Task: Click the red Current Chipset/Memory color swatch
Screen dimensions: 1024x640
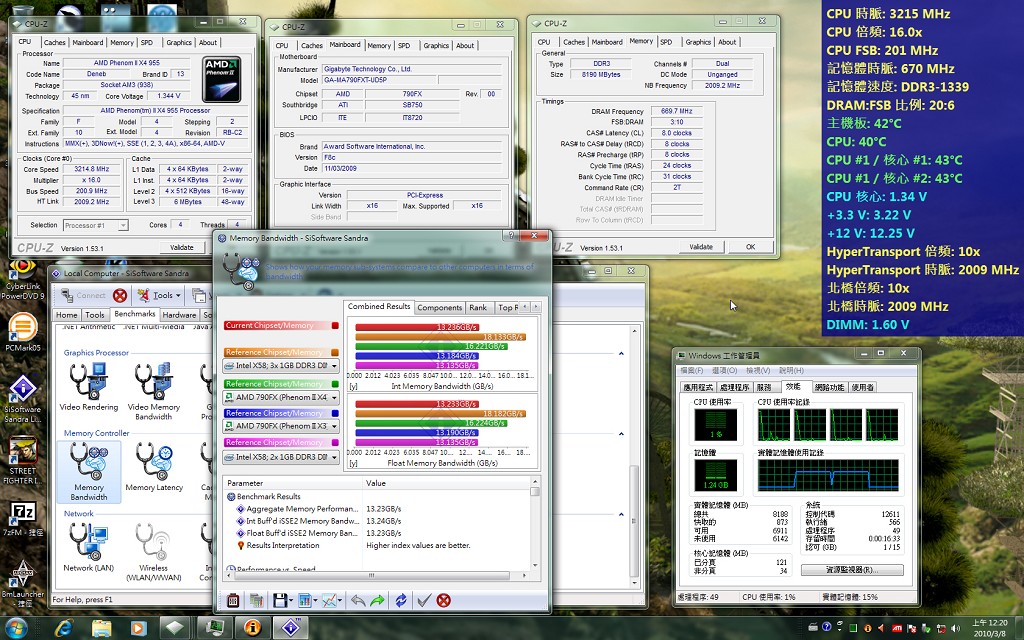Action: (335, 325)
